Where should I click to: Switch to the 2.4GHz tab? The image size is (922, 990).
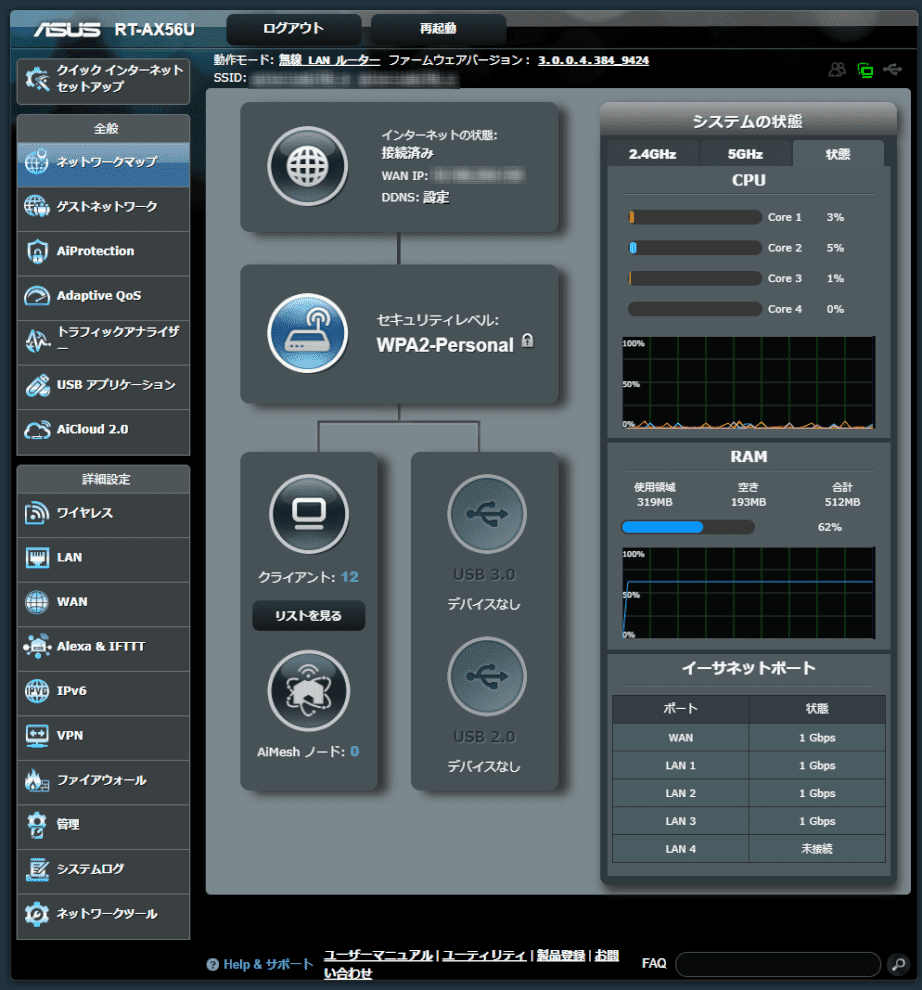click(652, 154)
